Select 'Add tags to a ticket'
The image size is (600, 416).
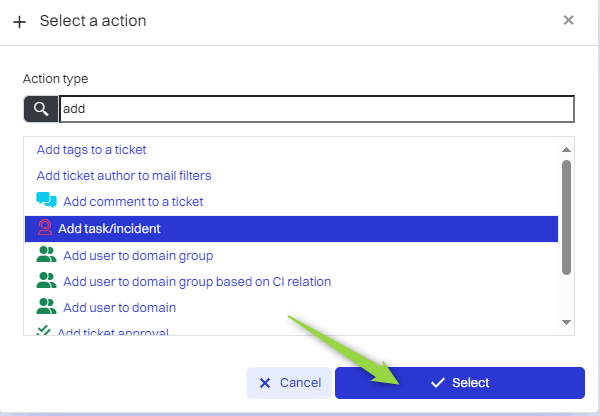click(x=92, y=149)
